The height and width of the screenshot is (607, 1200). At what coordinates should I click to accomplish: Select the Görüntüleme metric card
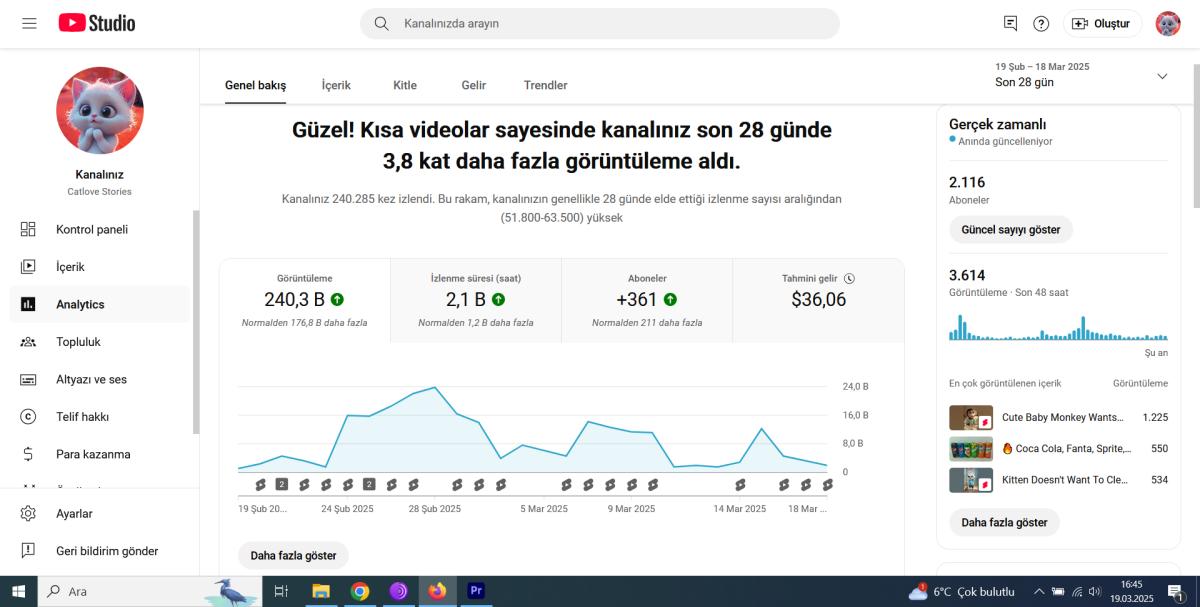[x=304, y=300]
